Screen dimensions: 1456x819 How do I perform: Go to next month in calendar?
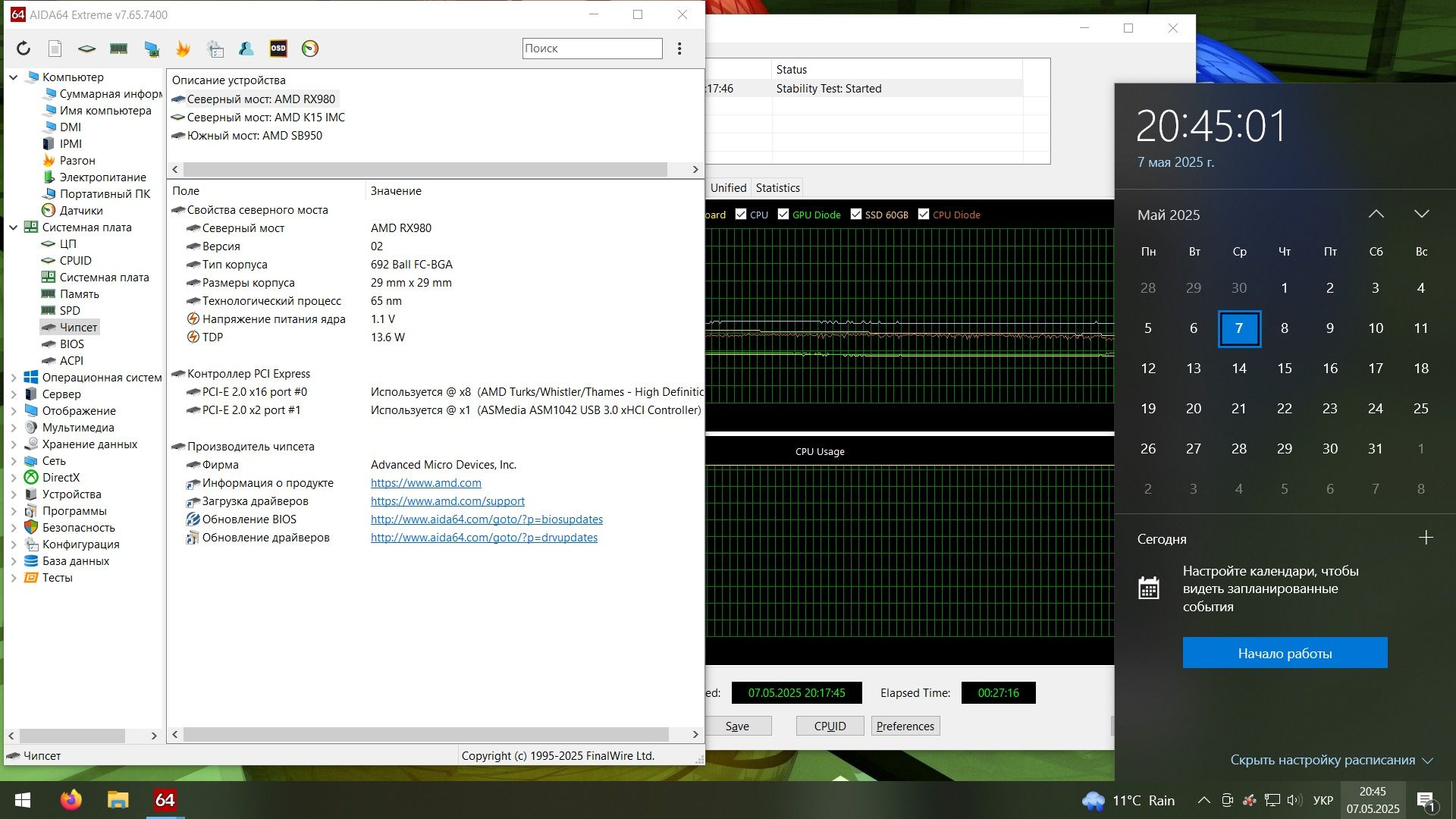[1422, 215]
